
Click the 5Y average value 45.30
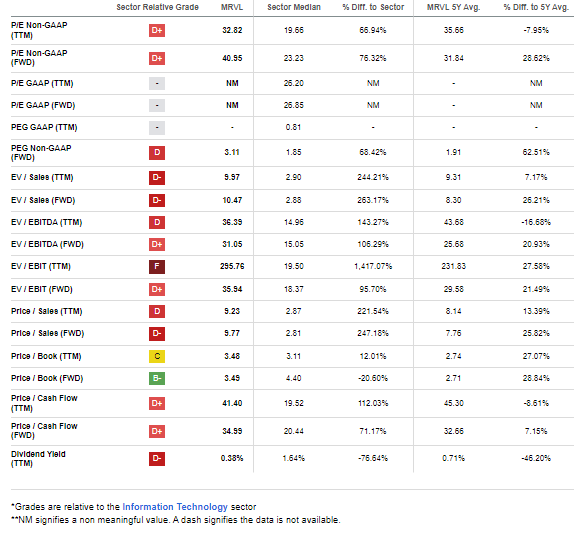(x=453, y=403)
